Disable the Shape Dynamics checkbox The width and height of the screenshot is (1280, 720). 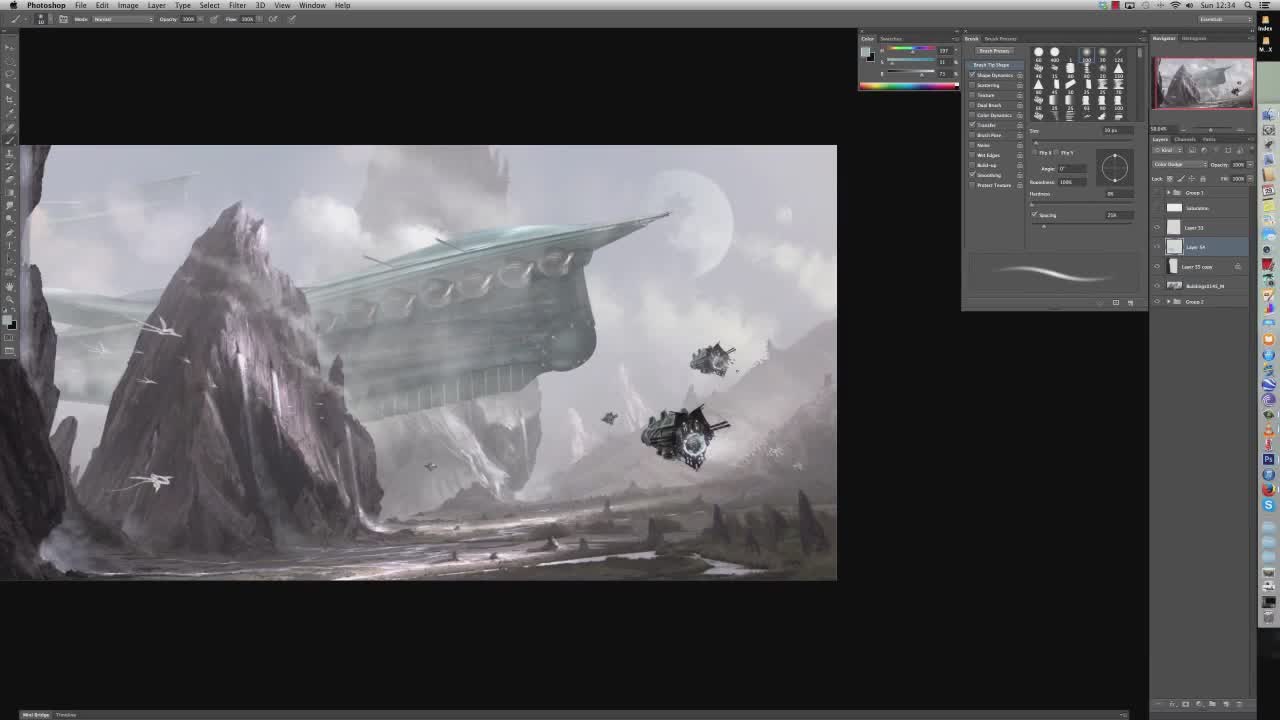(x=972, y=75)
